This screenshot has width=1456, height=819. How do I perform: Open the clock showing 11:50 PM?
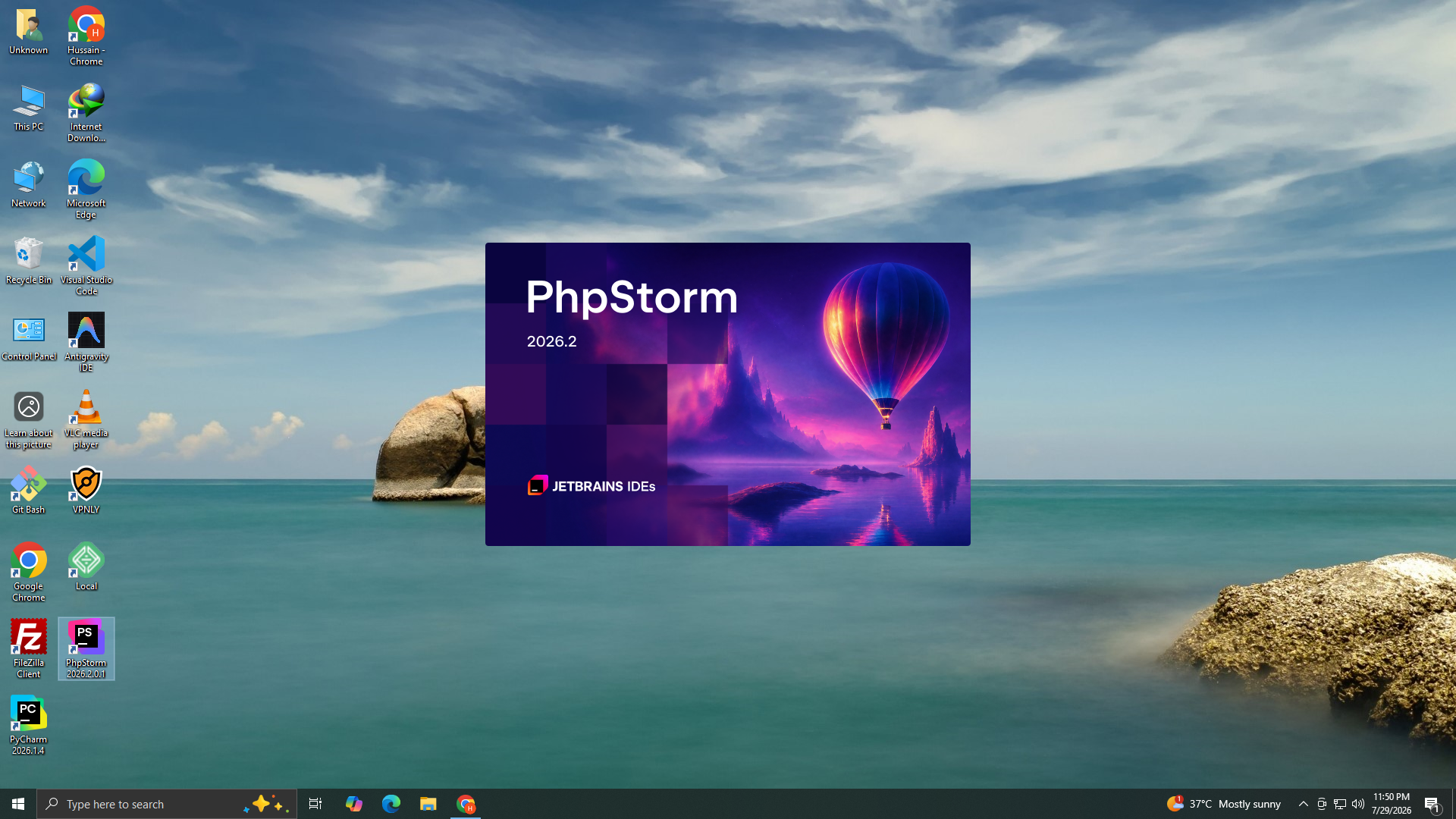pos(1392,804)
